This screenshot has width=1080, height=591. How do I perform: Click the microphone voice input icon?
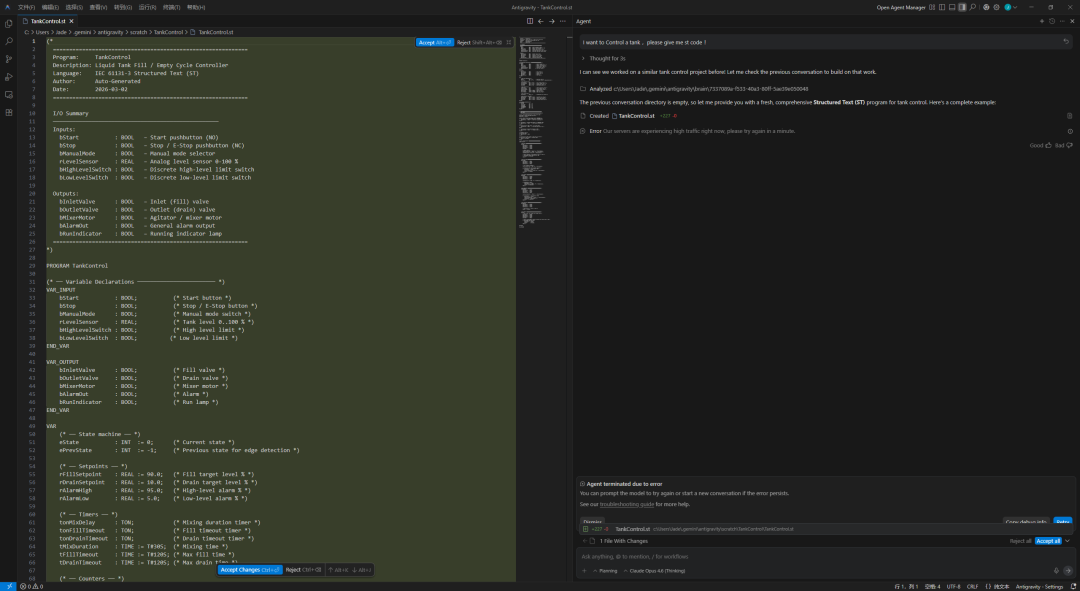coord(1055,570)
